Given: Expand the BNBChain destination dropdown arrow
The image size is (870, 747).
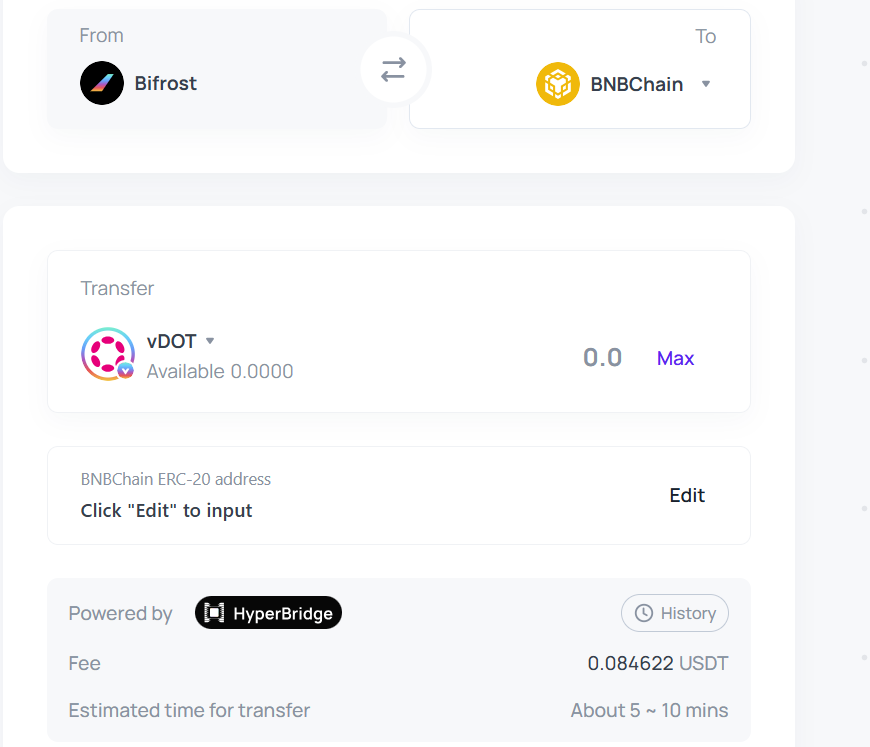Looking at the screenshot, I should tap(706, 84).
